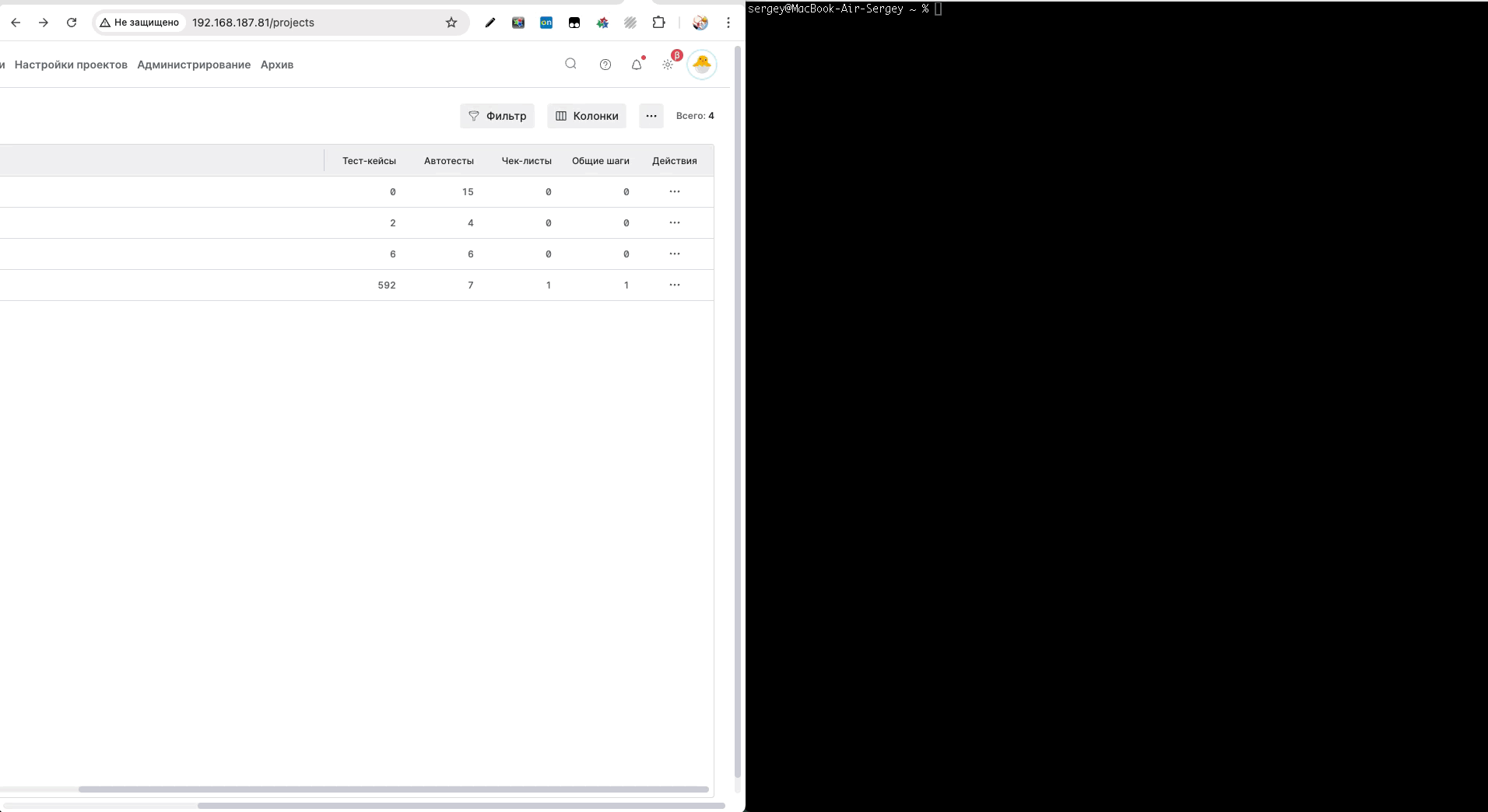Open the user avatar profile menu
This screenshot has width=1488, height=812.
[702, 65]
